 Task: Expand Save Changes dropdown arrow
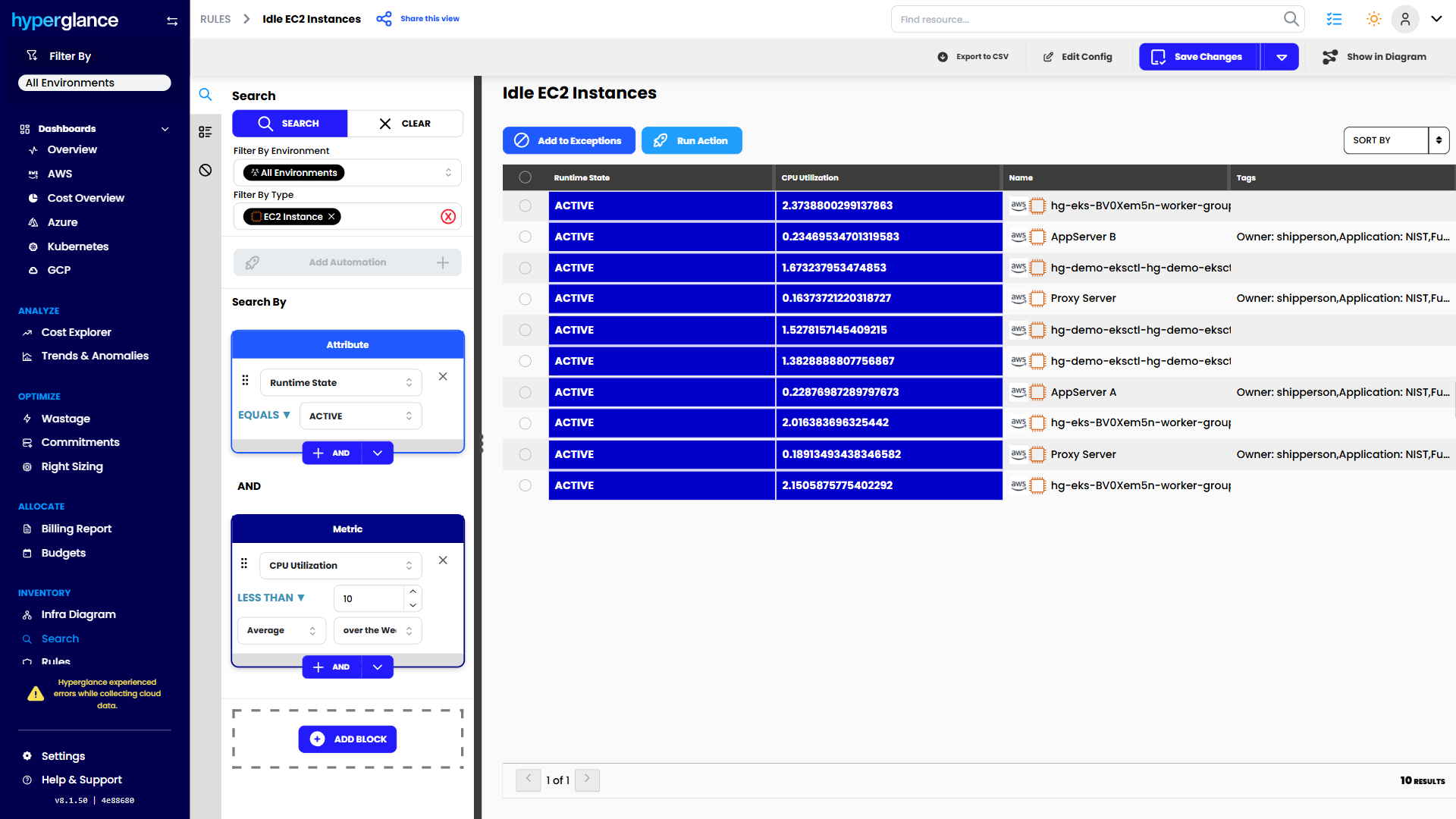pos(1282,57)
